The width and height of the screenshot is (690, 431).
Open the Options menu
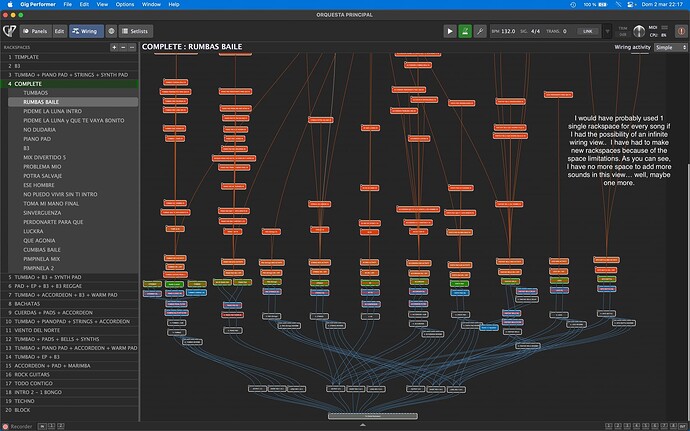tap(125, 4)
